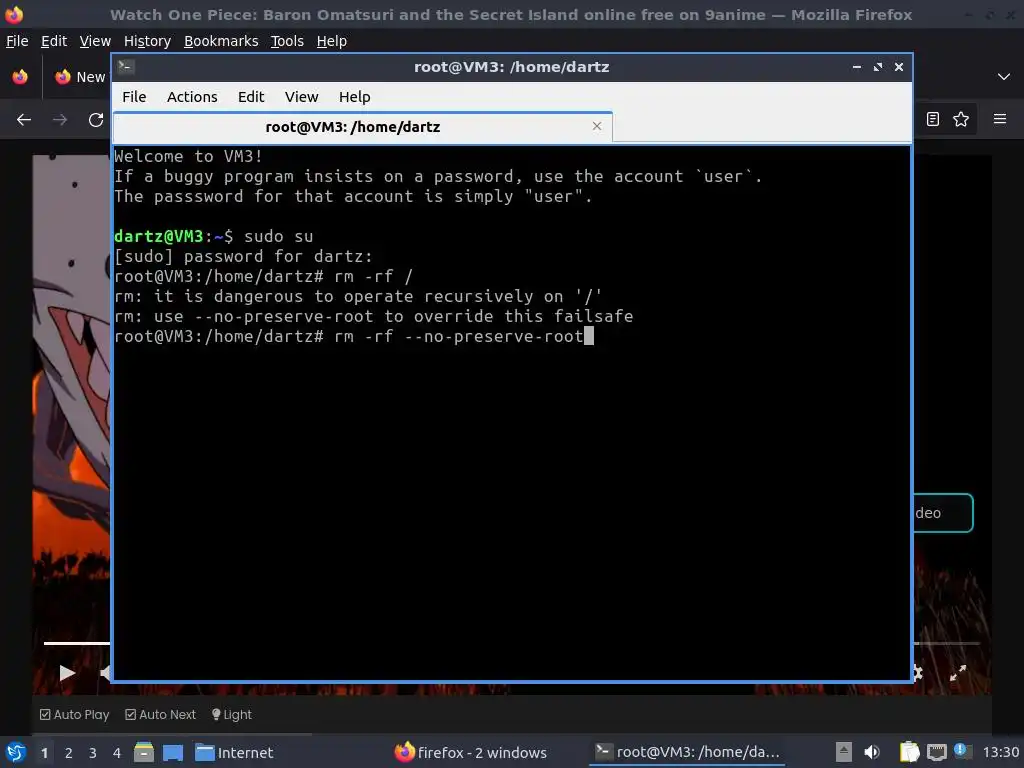Switch to workspace 4
Screen dimensions: 1024x768
click(117, 753)
